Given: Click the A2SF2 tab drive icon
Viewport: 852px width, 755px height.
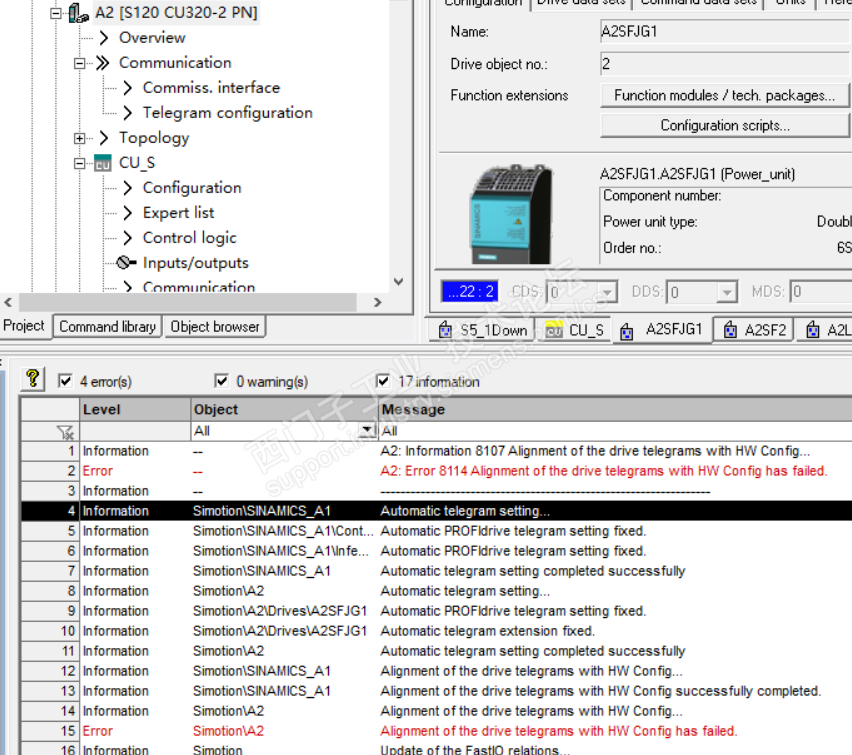Looking at the screenshot, I should coord(731,329).
